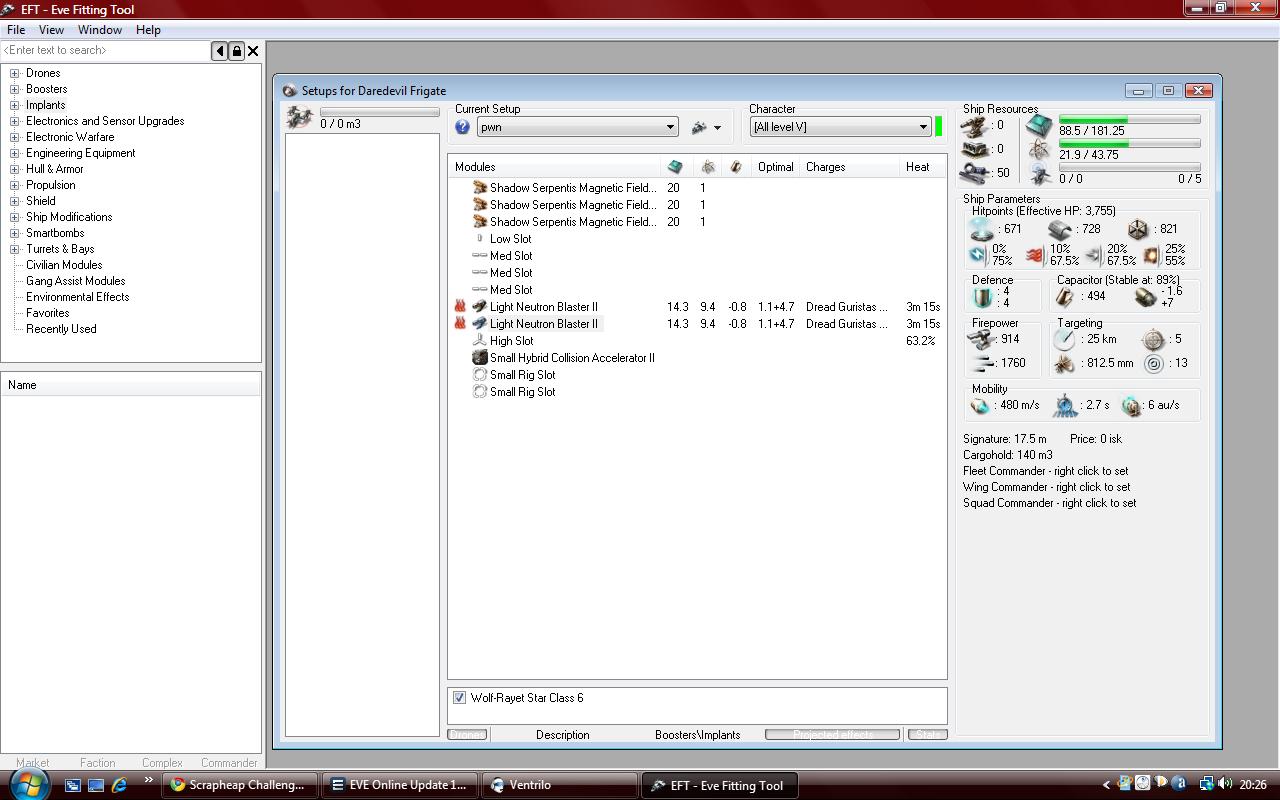Click the search text input field
This screenshot has width=1280, height=800.
point(105,50)
